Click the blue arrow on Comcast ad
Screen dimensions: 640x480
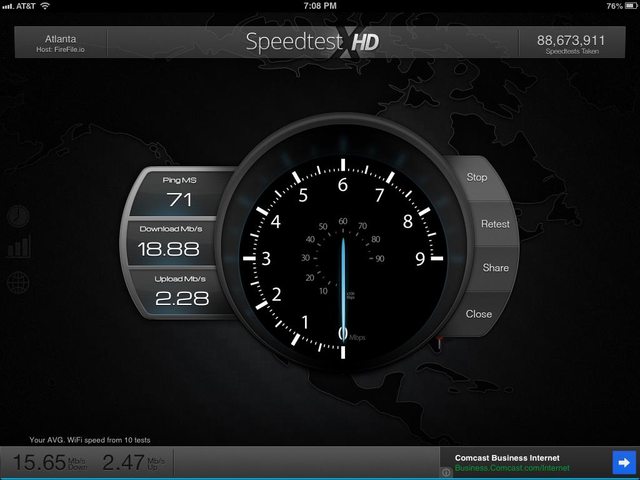point(624,462)
